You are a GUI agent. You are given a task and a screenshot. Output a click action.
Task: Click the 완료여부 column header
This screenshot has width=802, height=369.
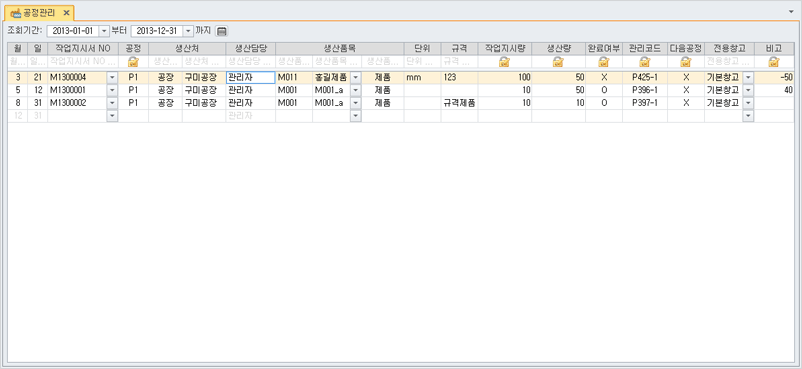[x=604, y=49]
